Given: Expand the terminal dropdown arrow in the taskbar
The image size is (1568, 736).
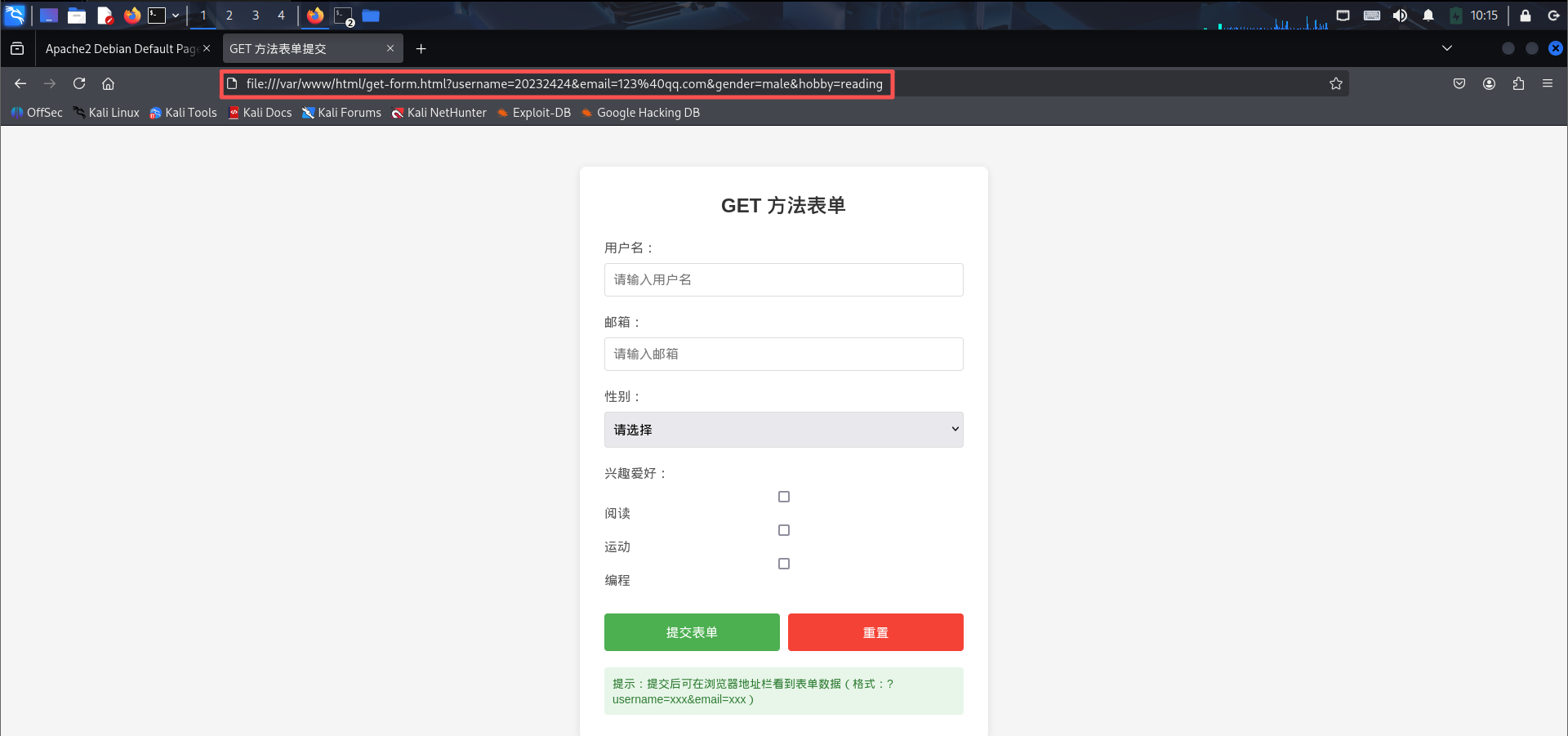Looking at the screenshot, I should (x=175, y=15).
